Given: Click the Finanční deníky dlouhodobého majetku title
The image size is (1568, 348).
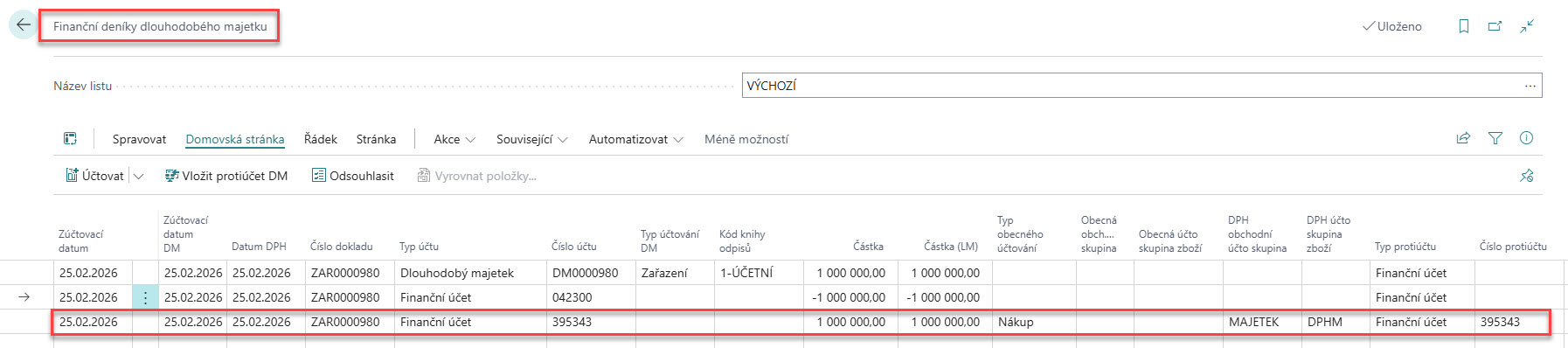Looking at the screenshot, I should 160,26.
